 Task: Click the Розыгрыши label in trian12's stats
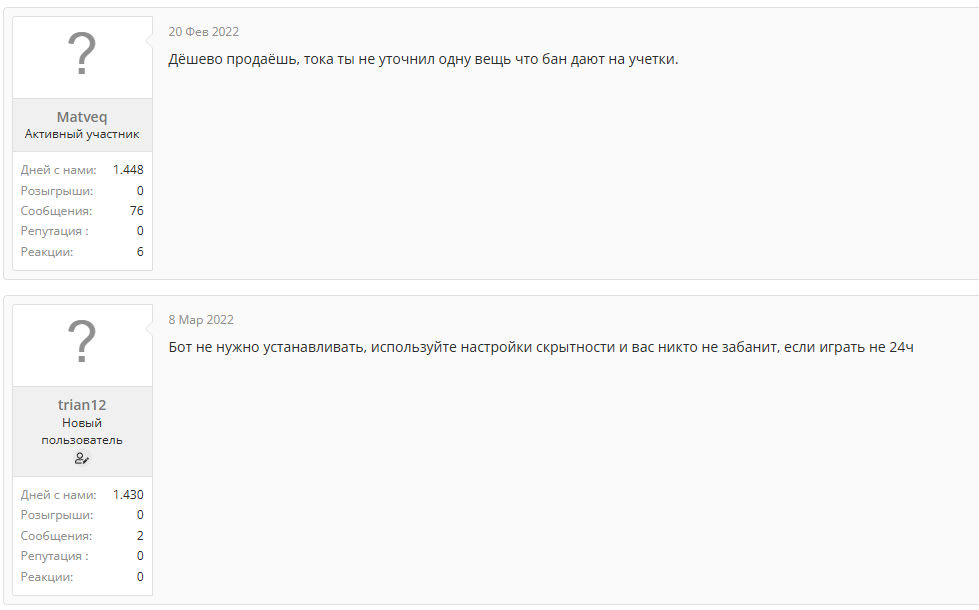pyautogui.click(x=57, y=515)
